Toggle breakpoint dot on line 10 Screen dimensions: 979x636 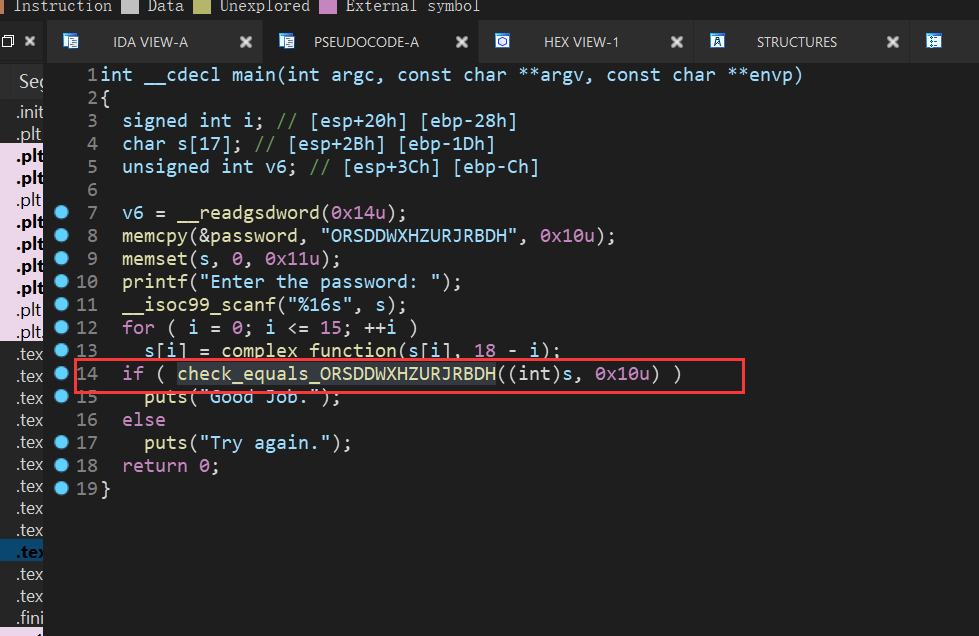point(61,281)
